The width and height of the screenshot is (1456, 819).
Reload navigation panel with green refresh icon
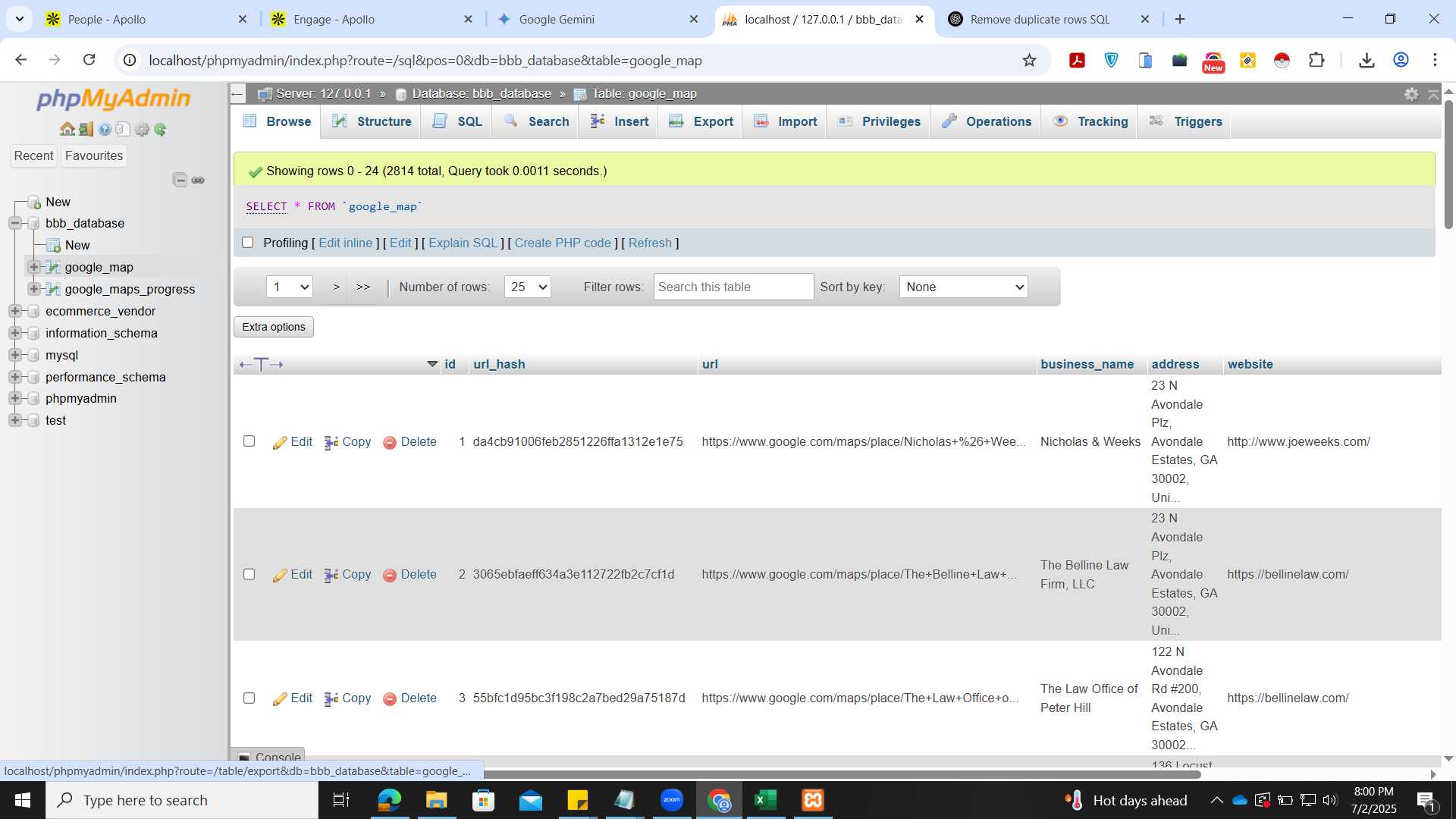(160, 130)
